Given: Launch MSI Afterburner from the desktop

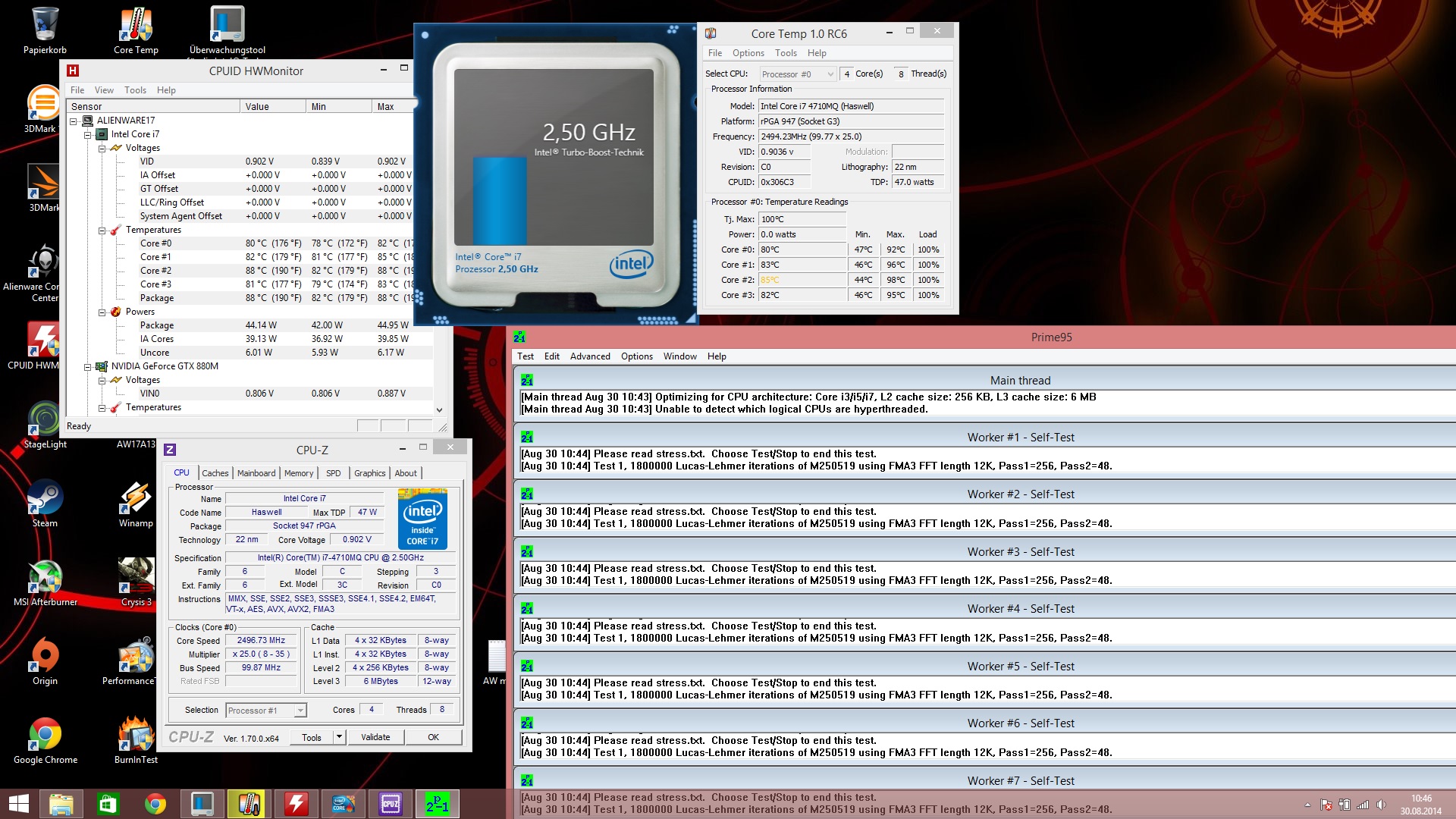Looking at the screenshot, I should (45, 582).
